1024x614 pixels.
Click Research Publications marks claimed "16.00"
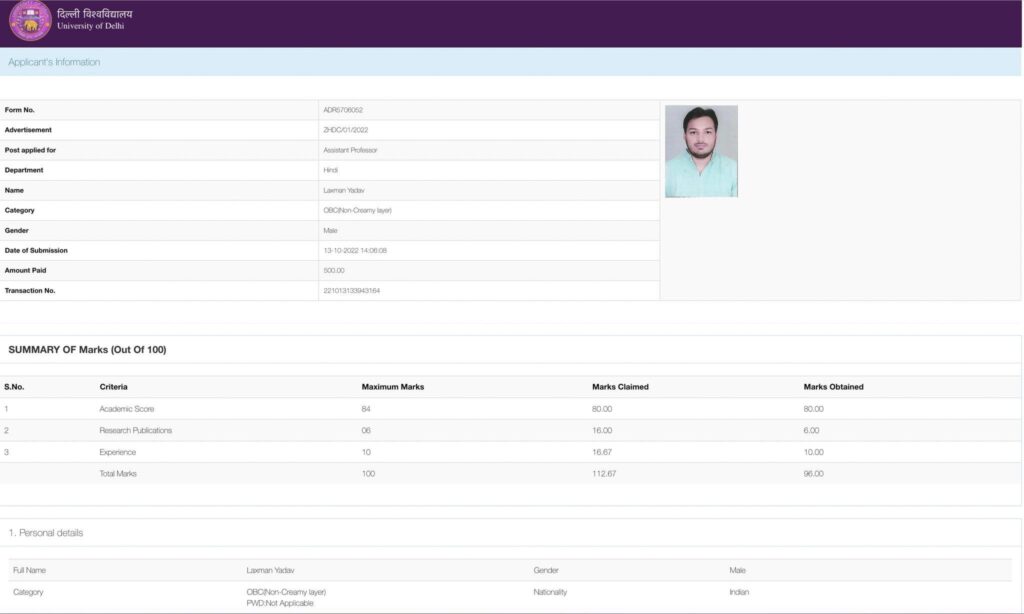(602, 430)
